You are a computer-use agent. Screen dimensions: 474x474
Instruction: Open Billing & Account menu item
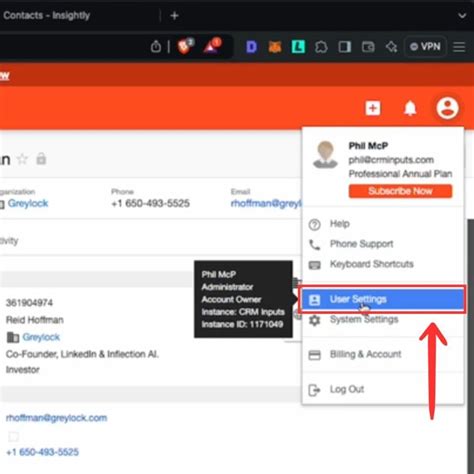click(383, 354)
